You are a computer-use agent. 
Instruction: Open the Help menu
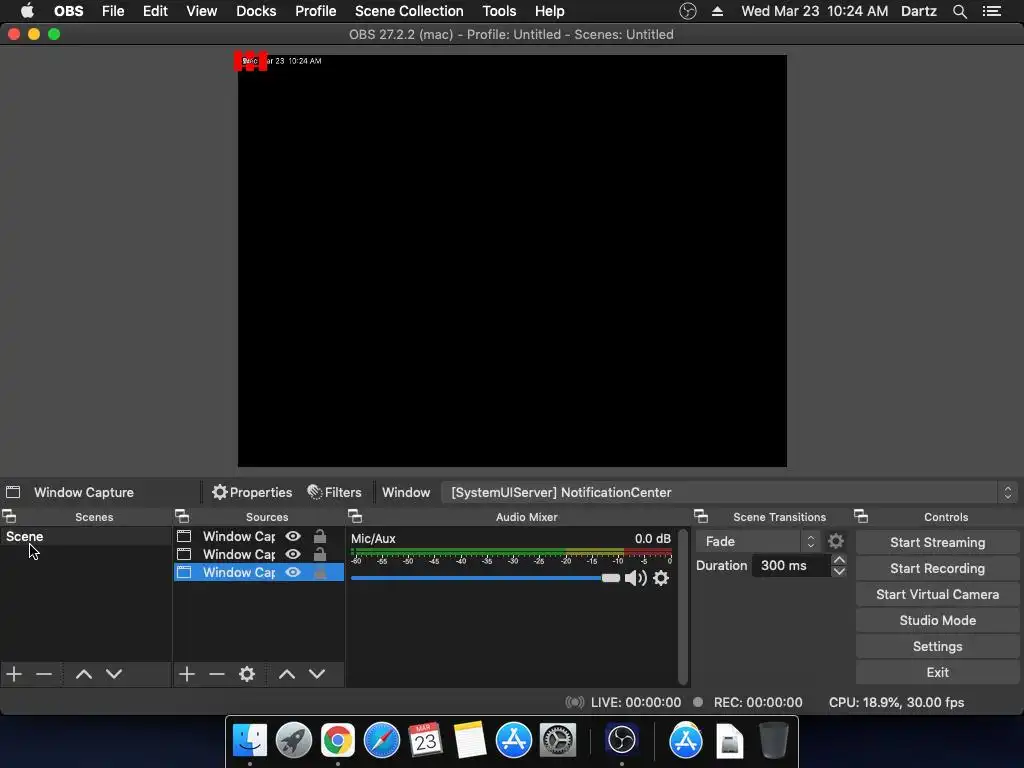point(549,11)
